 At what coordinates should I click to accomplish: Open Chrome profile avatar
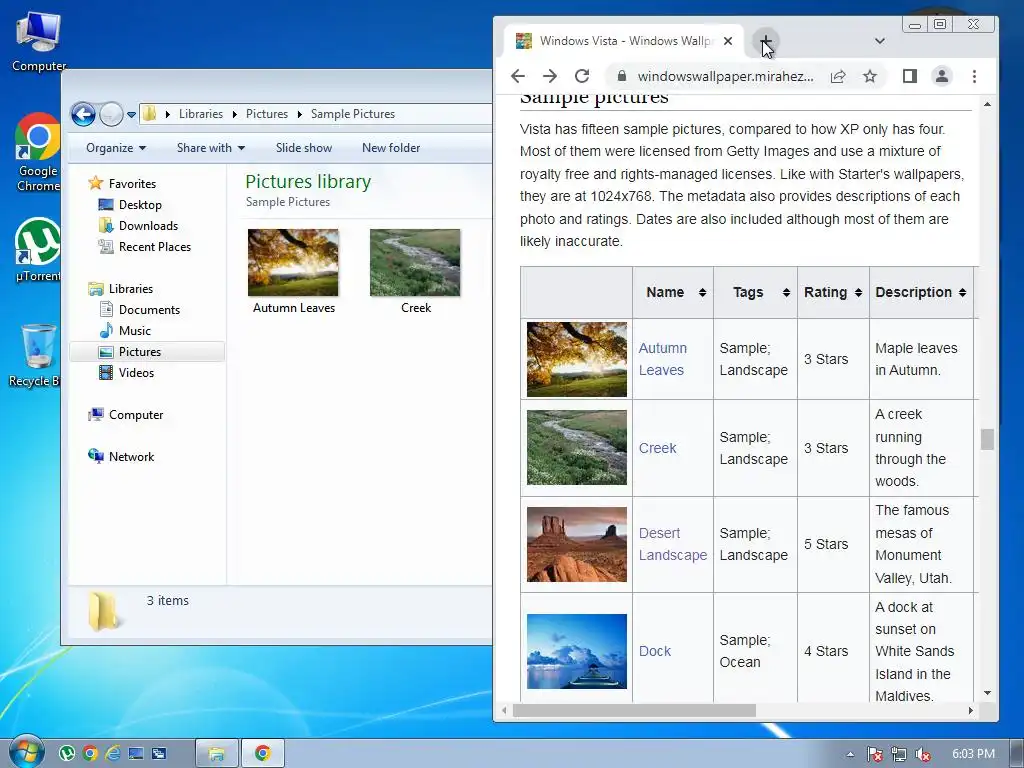942,76
